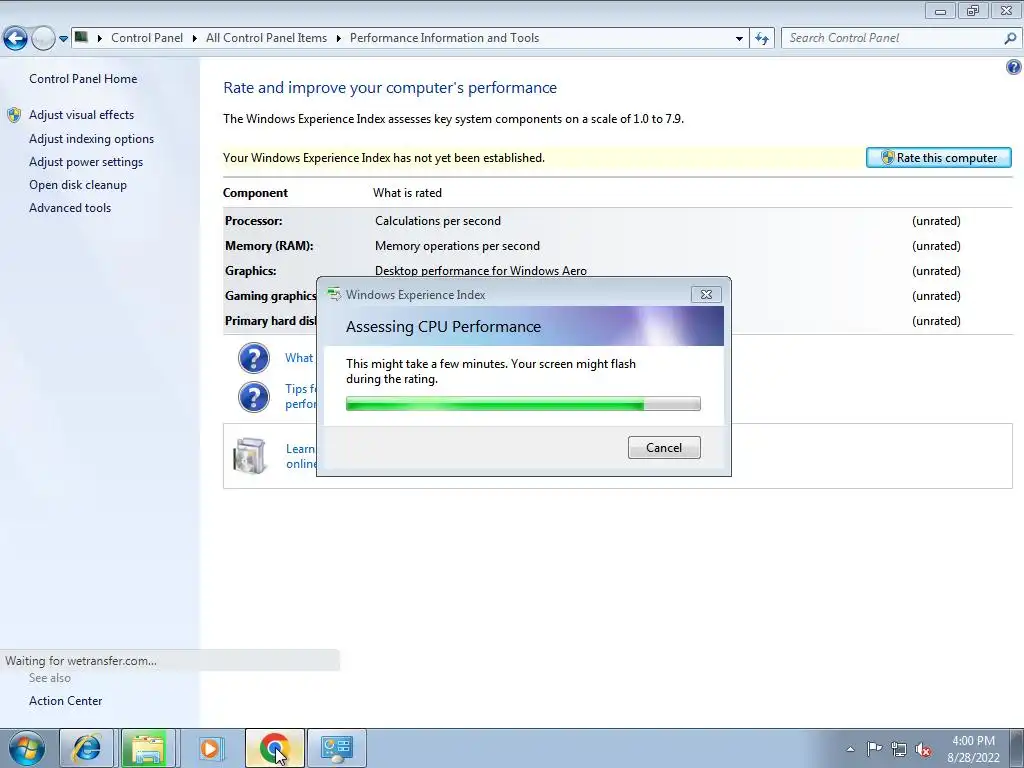
Task: Click (unrated) value in Memory row
Action: point(936,246)
